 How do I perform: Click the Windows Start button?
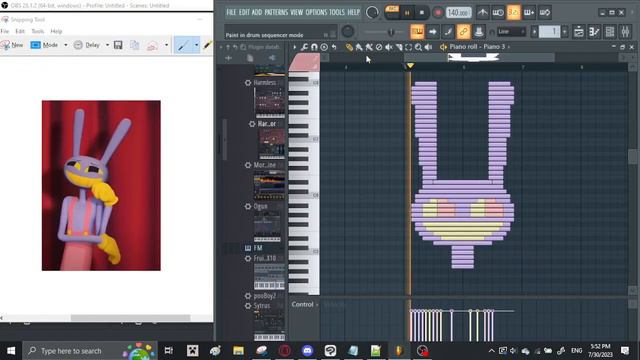pyautogui.click(x=11, y=351)
